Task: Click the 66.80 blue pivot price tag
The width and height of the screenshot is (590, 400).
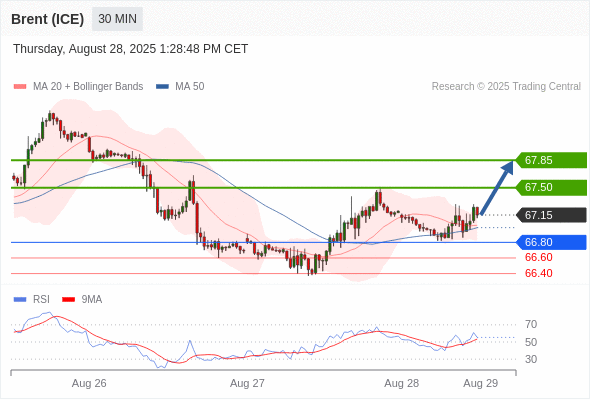Action: pyautogui.click(x=551, y=242)
